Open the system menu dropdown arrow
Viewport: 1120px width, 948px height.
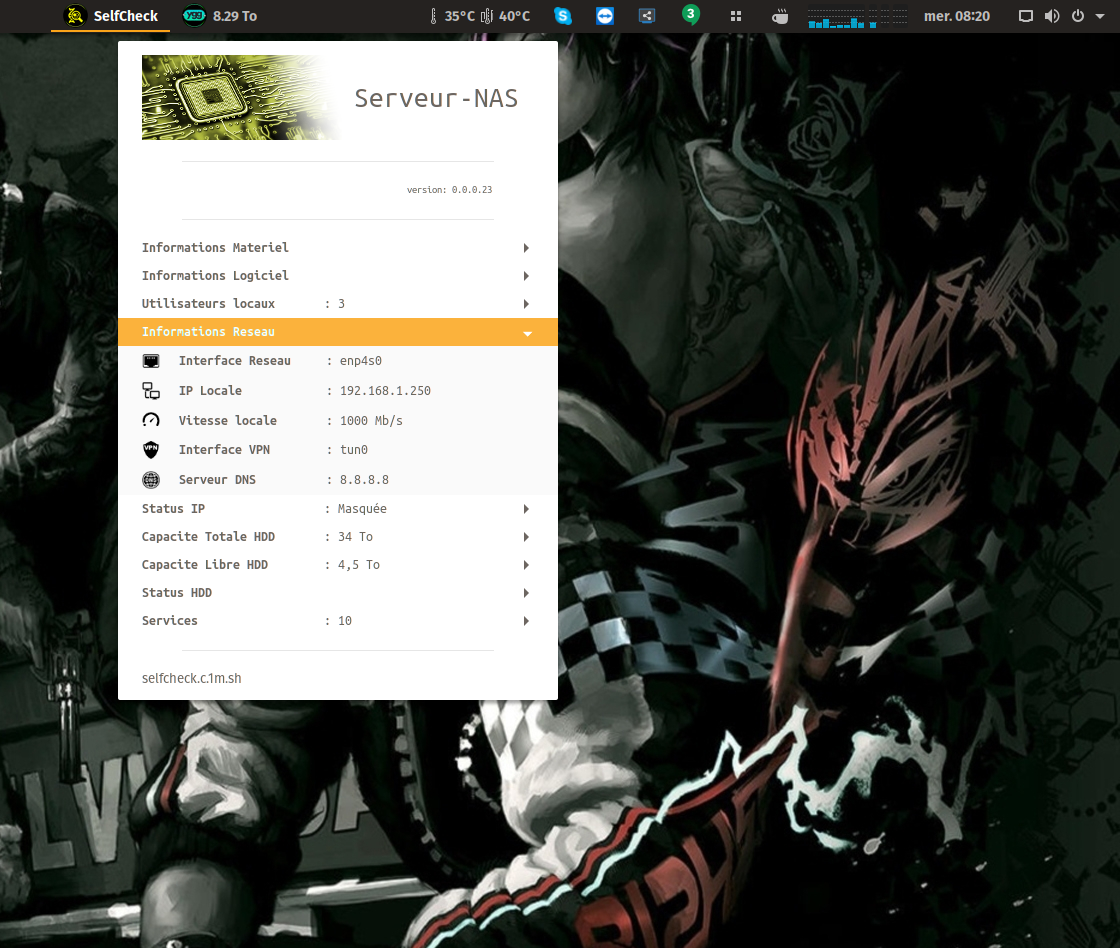(1100, 16)
